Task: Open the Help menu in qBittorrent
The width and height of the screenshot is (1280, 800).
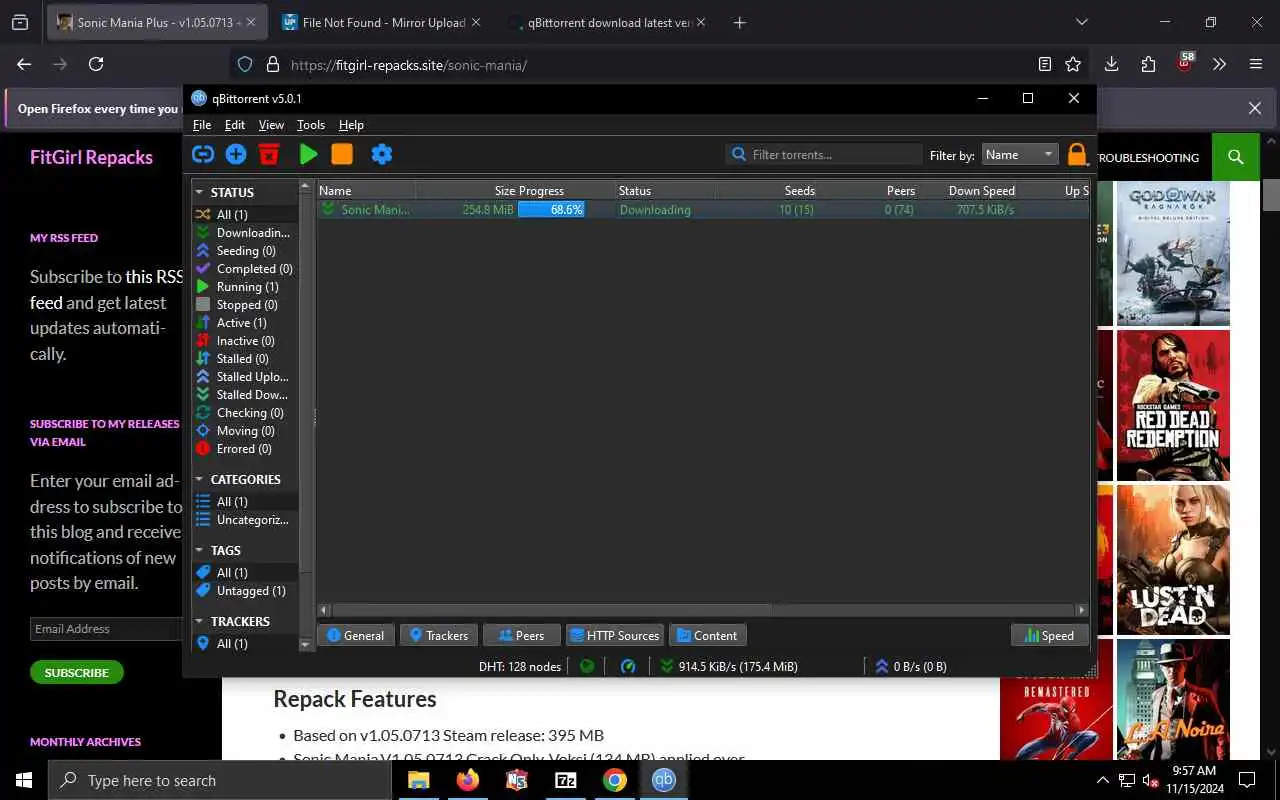Action: 351,125
